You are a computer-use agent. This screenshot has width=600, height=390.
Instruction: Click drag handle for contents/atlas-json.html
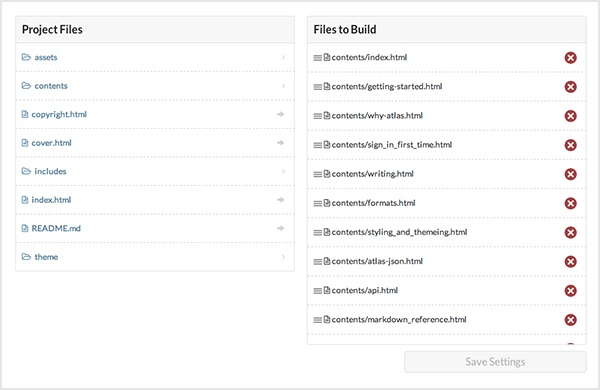[318, 262]
